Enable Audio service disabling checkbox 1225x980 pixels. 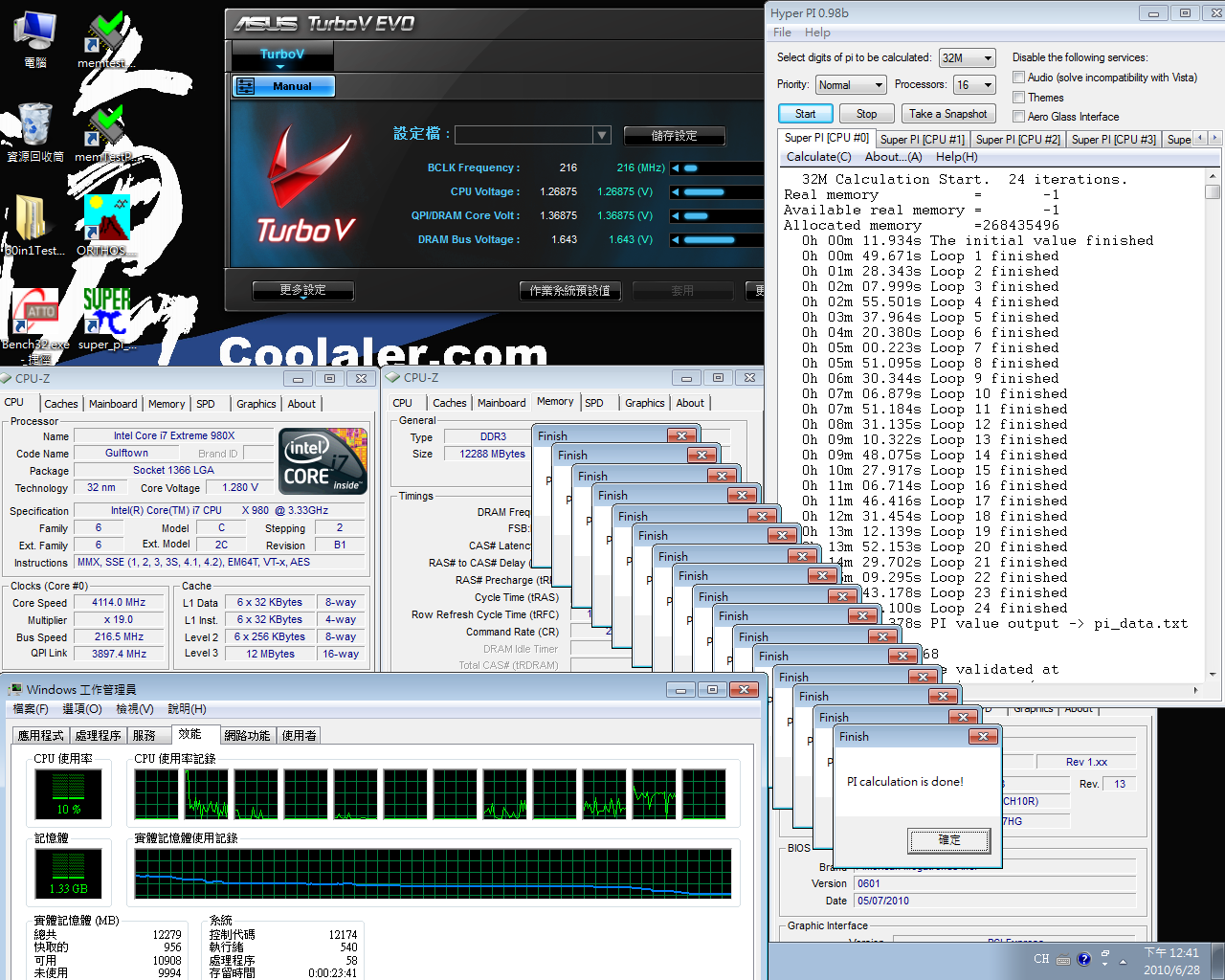(1018, 78)
